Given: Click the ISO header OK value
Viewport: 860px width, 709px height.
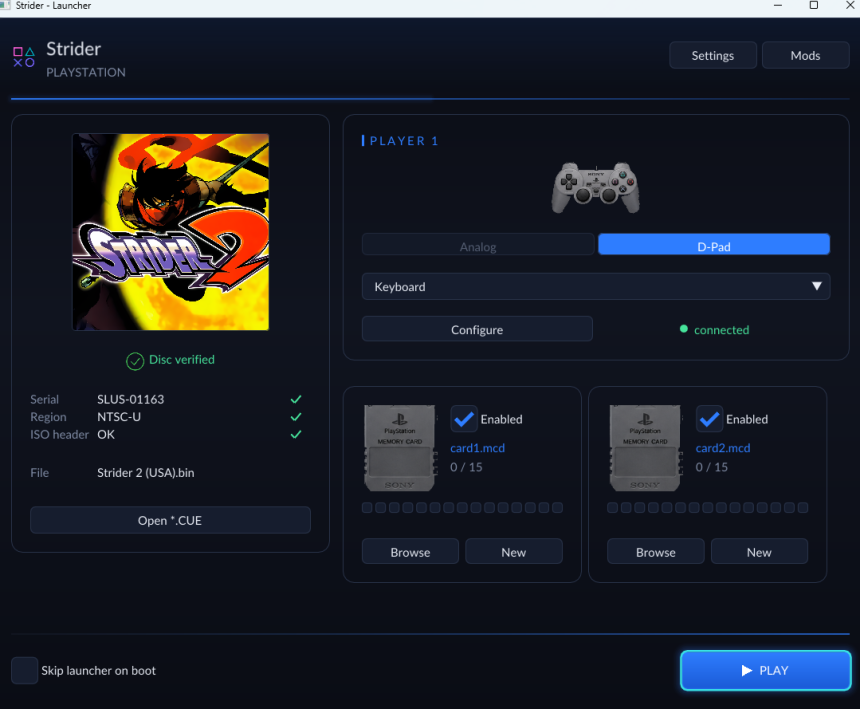Looking at the screenshot, I should (106, 434).
